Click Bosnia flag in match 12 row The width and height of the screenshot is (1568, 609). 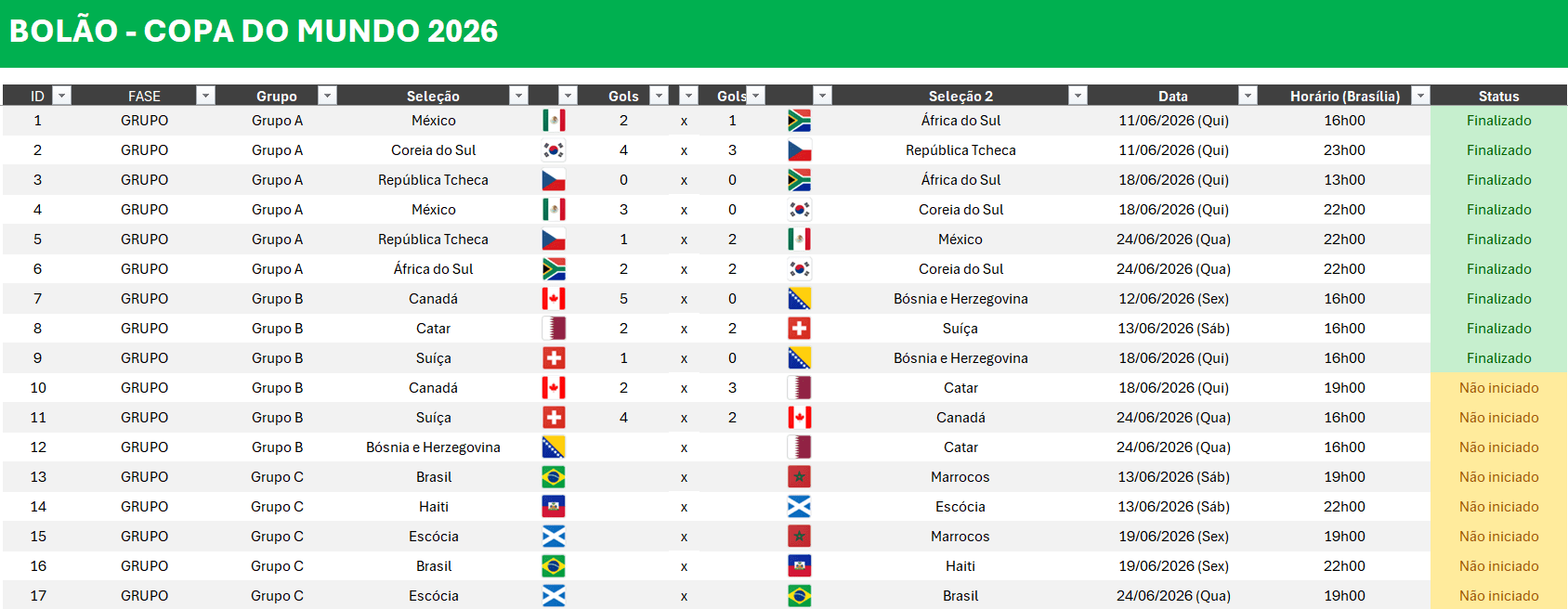tap(554, 447)
